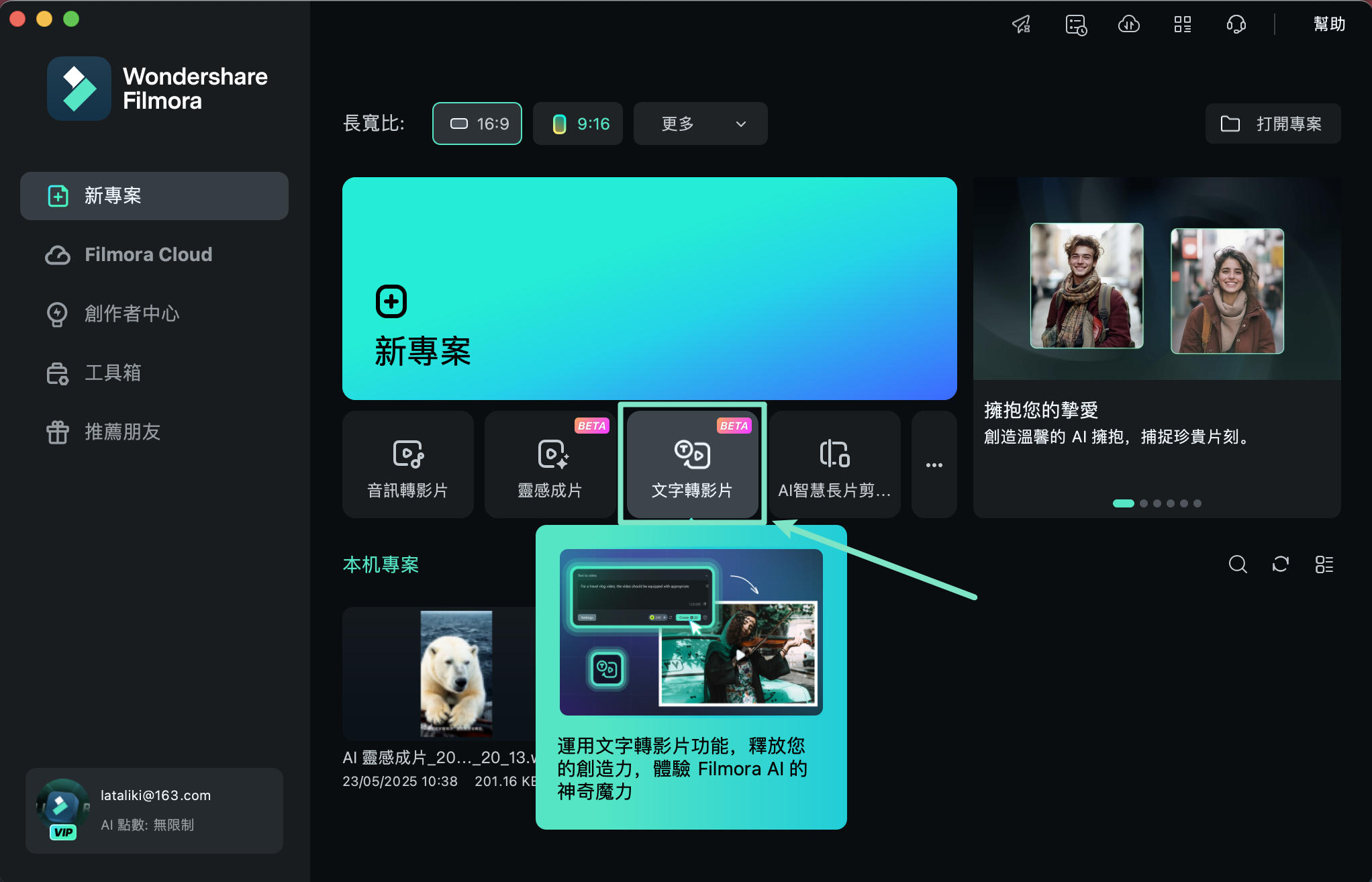The width and height of the screenshot is (1372, 882).
Task: Click the third carousel dot
Action: [1157, 503]
